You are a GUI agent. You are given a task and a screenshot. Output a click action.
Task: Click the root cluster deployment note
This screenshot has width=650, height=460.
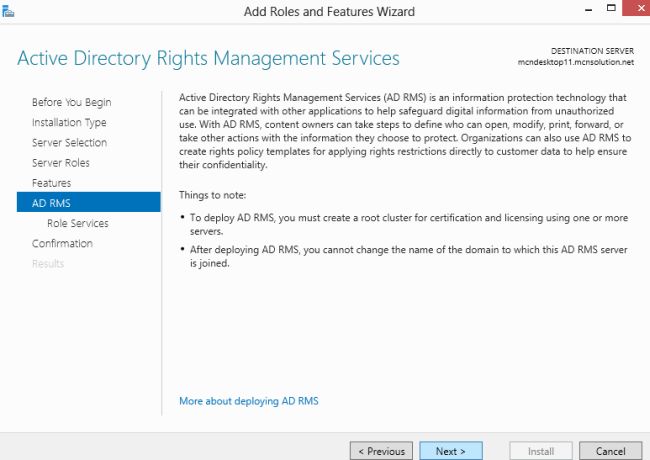409,224
